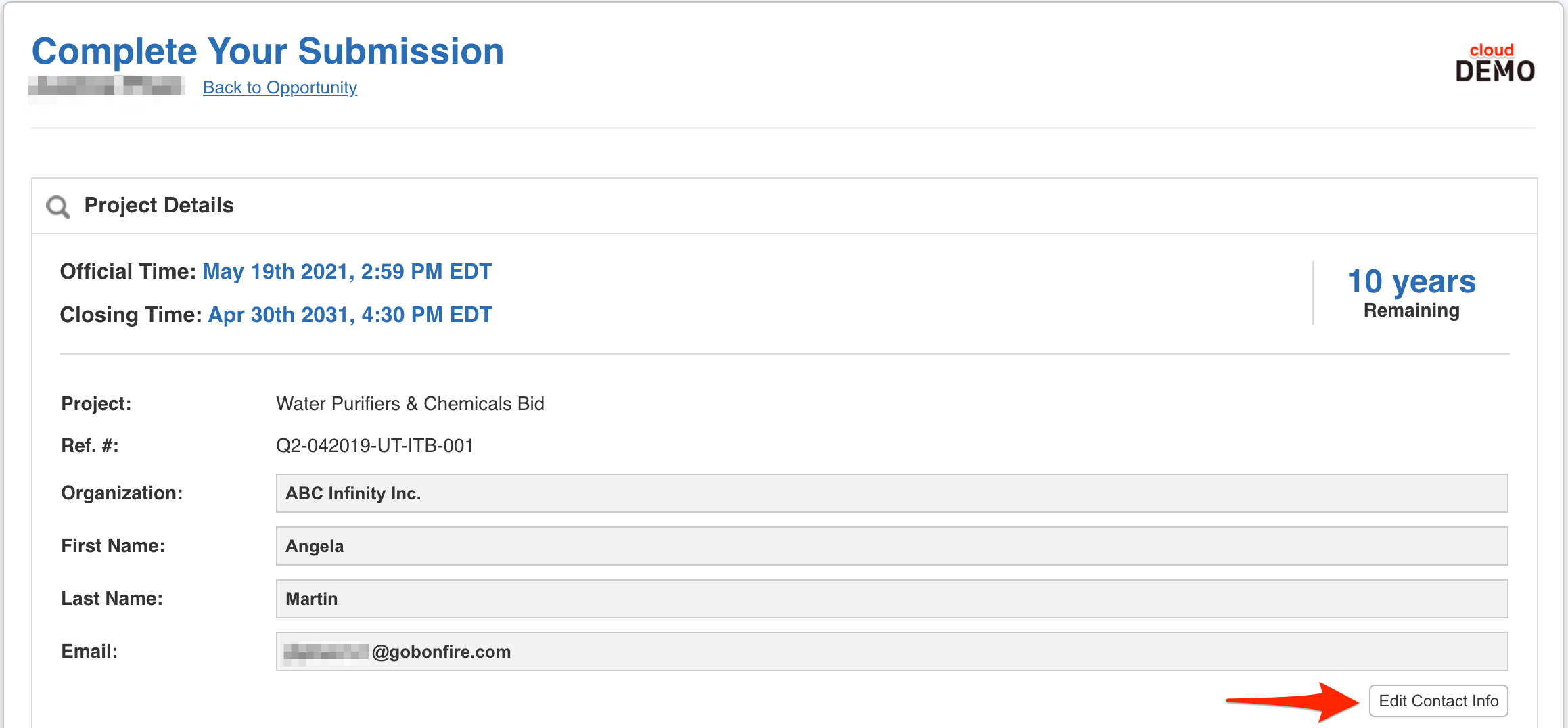The height and width of the screenshot is (728, 1568).
Task: Click the Complete Your Submission heading
Action: pos(268,51)
